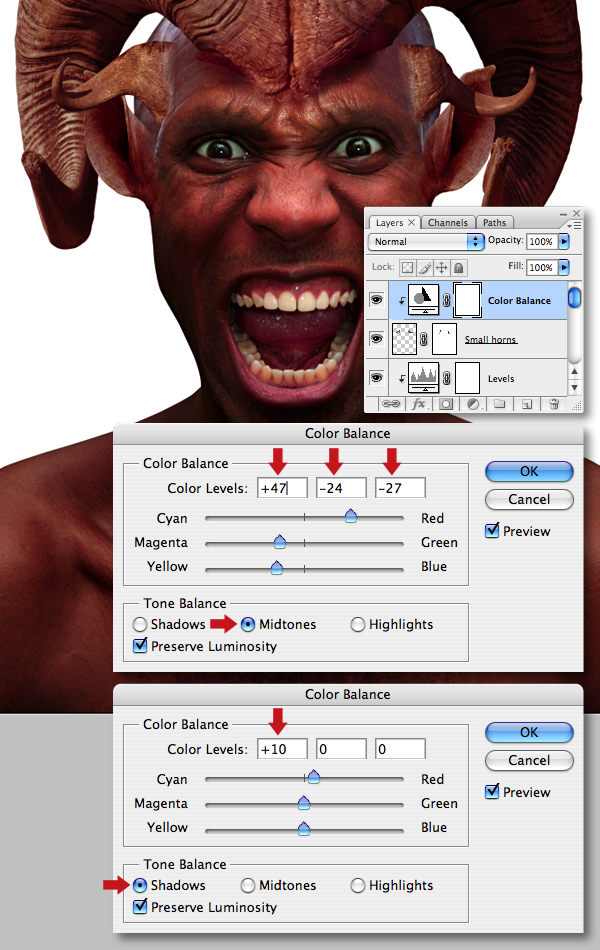The width and height of the screenshot is (600, 950).
Task: Click the Layers list scroll down arrow
Action: pos(575,387)
